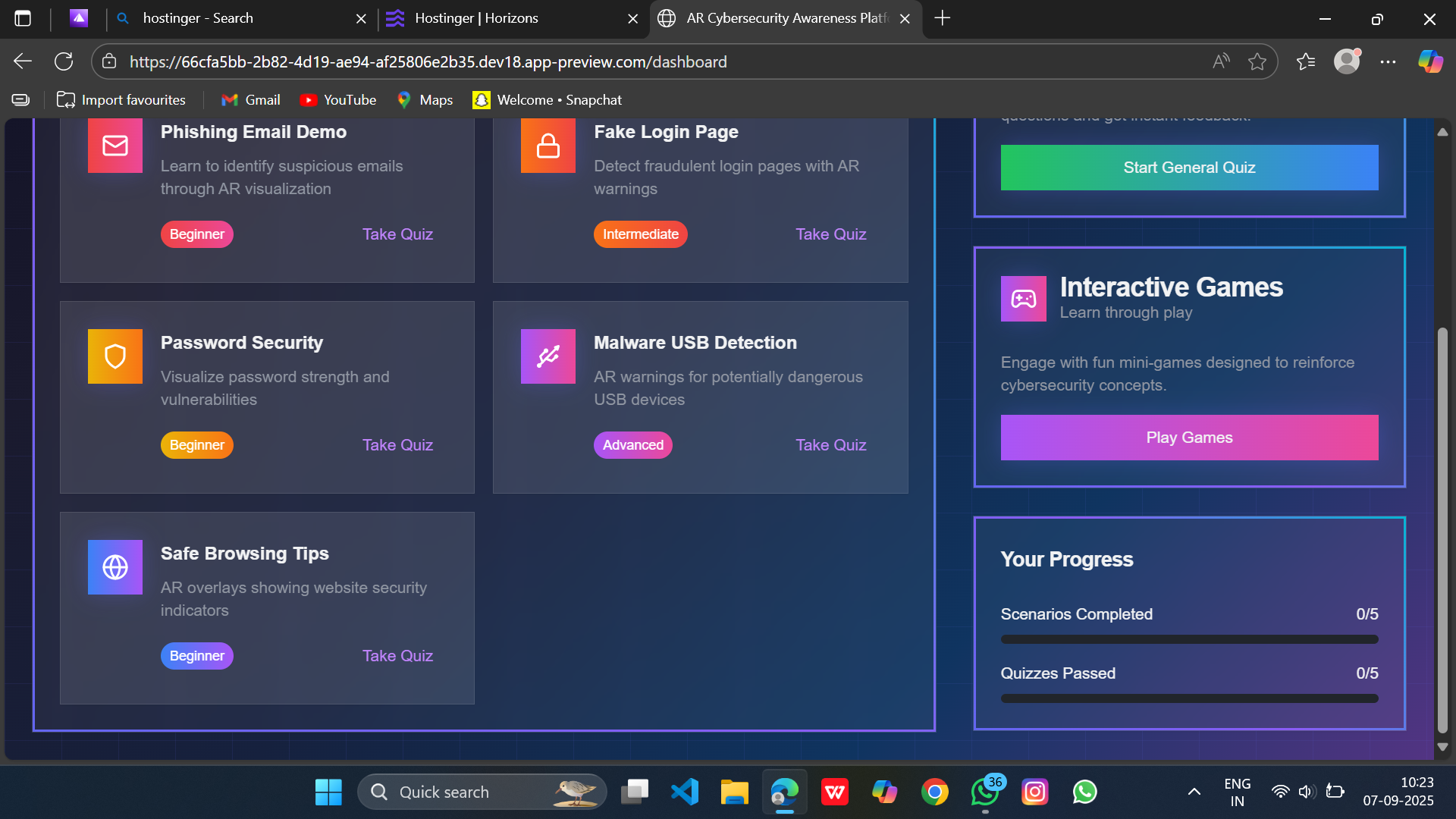Screen dimensions: 1456x819
Task: Open Copilot icon in browser toolbar
Action: (x=1430, y=62)
